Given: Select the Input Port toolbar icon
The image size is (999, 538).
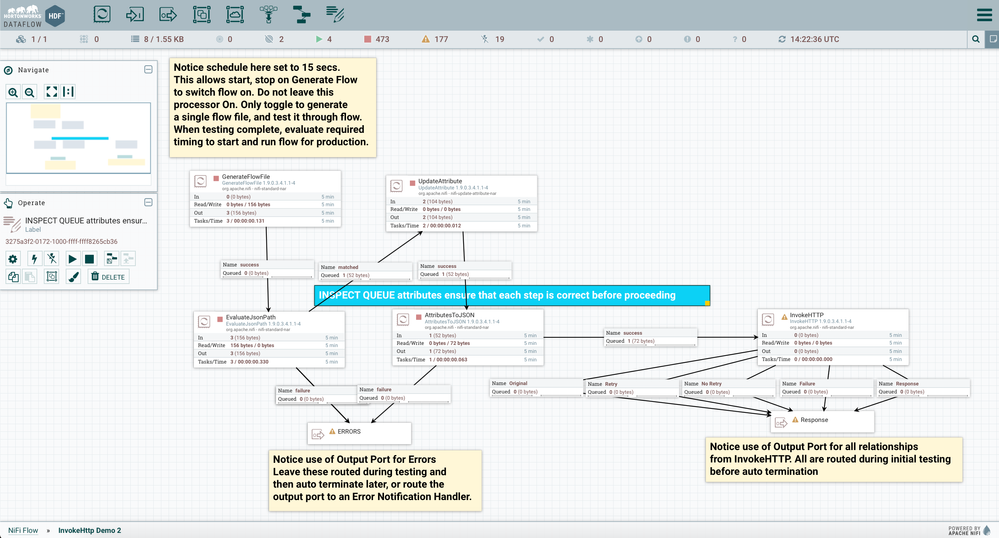Looking at the screenshot, I should [x=135, y=14].
